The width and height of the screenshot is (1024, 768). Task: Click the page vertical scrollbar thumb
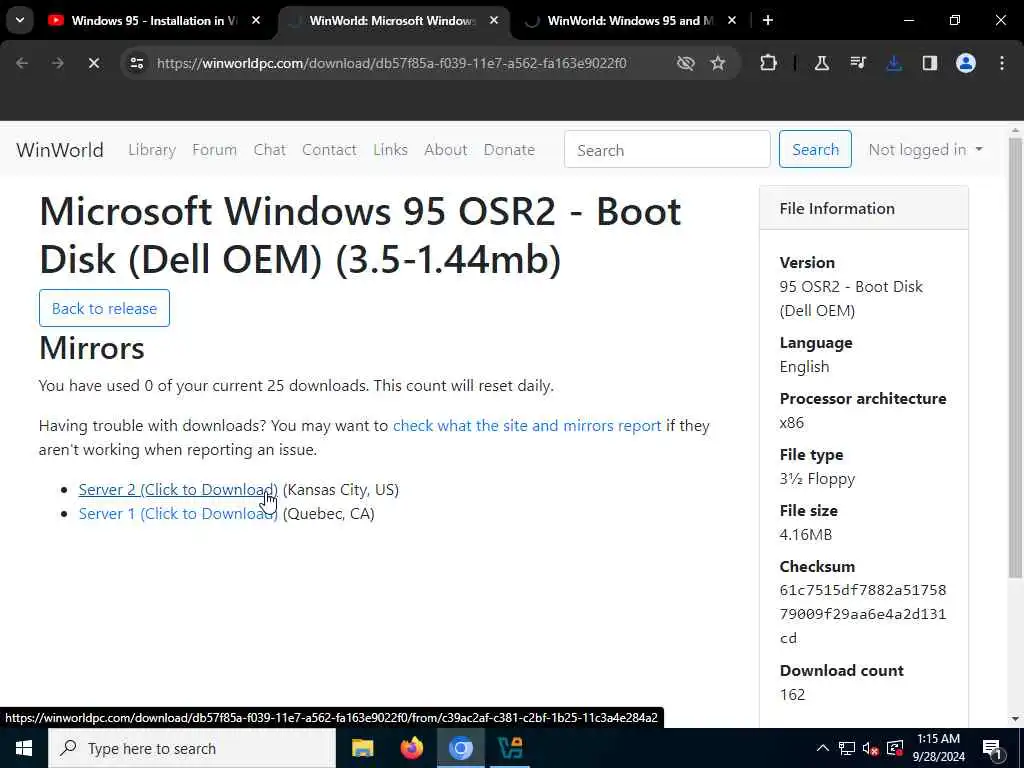[x=1015, y=358]
